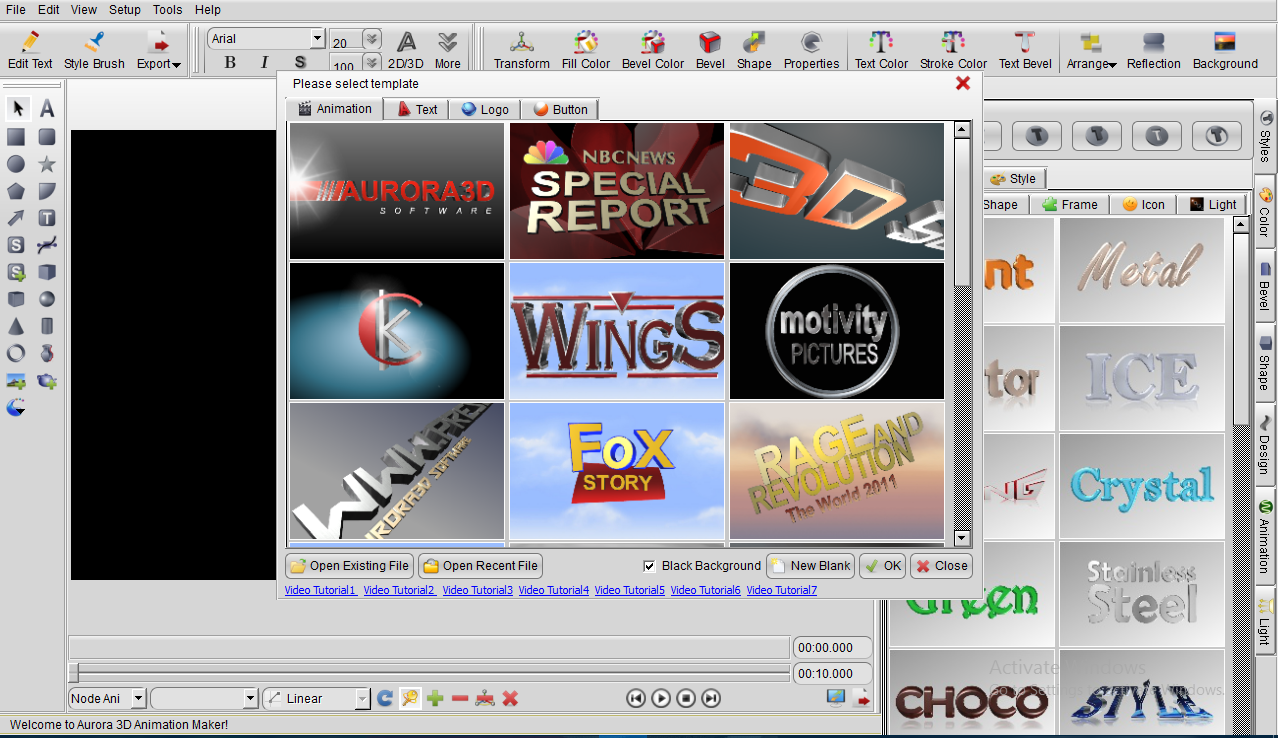The image size is (1278, 738).
Task: Stop the animation playback
Action: (x=686, y=698)
